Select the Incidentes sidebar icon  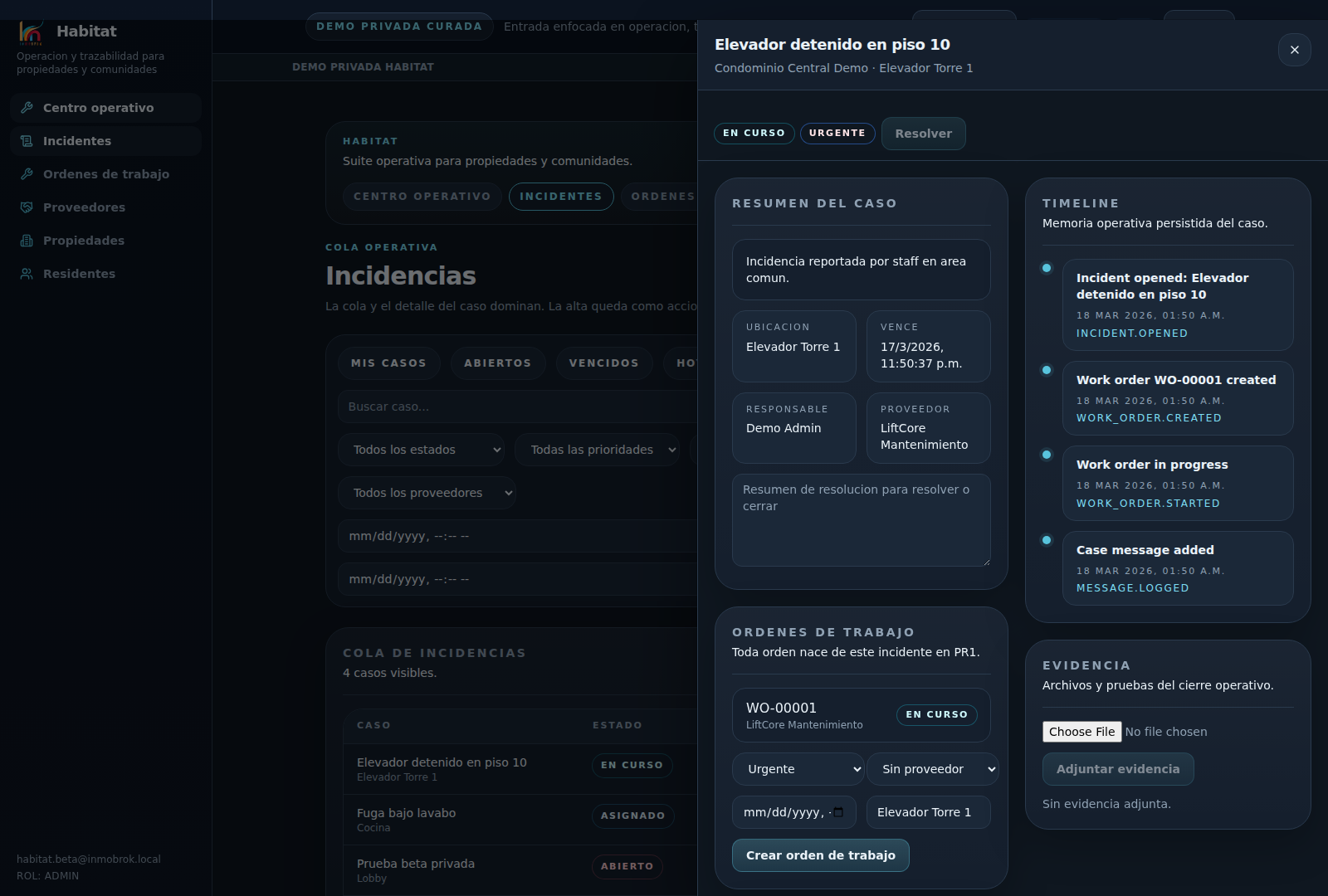click(27, 141)
